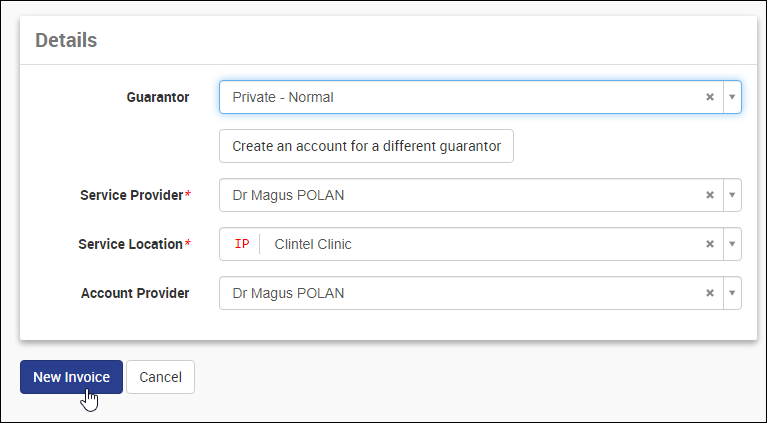Click the Details panel heading
The image size is (767, 423).
[x=66, y=41]
